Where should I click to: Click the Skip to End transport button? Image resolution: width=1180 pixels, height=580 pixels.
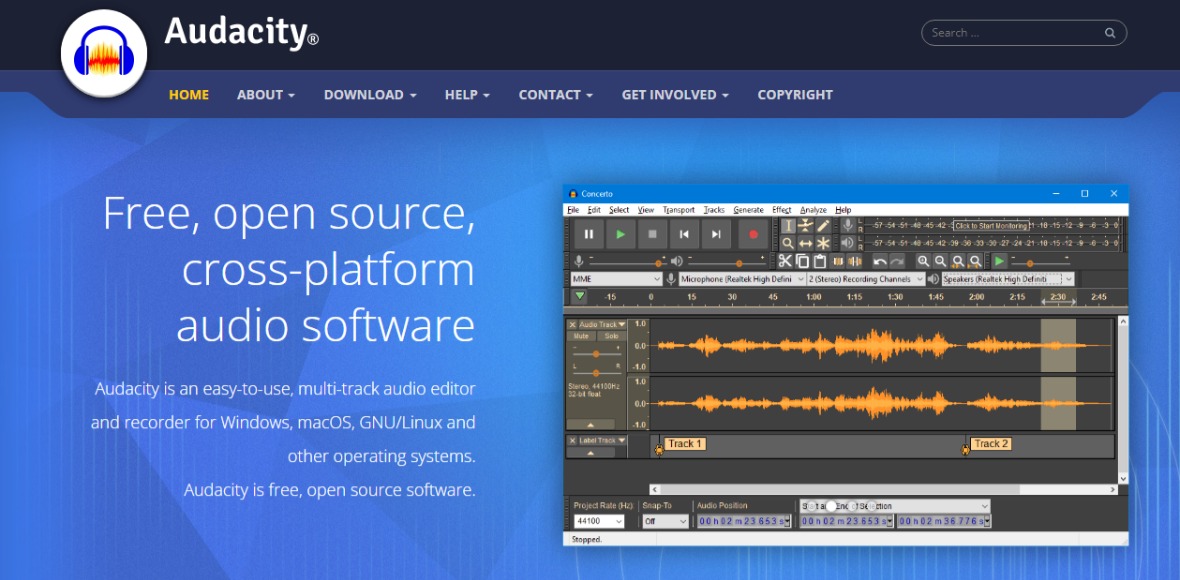coord(716,234)
